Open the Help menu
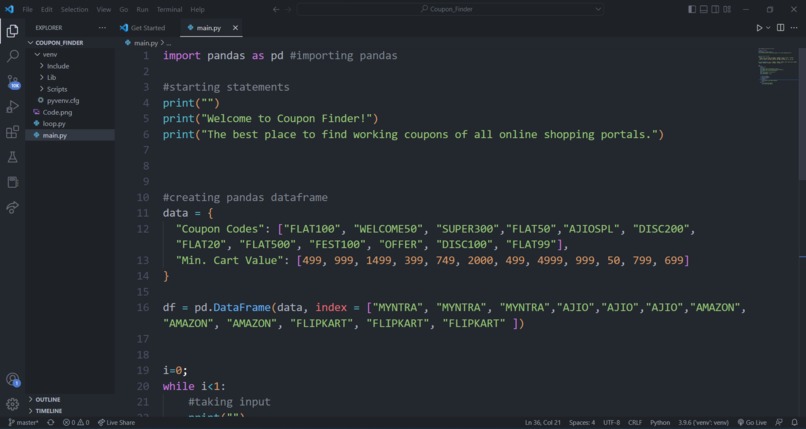 [x=197, y=9]
